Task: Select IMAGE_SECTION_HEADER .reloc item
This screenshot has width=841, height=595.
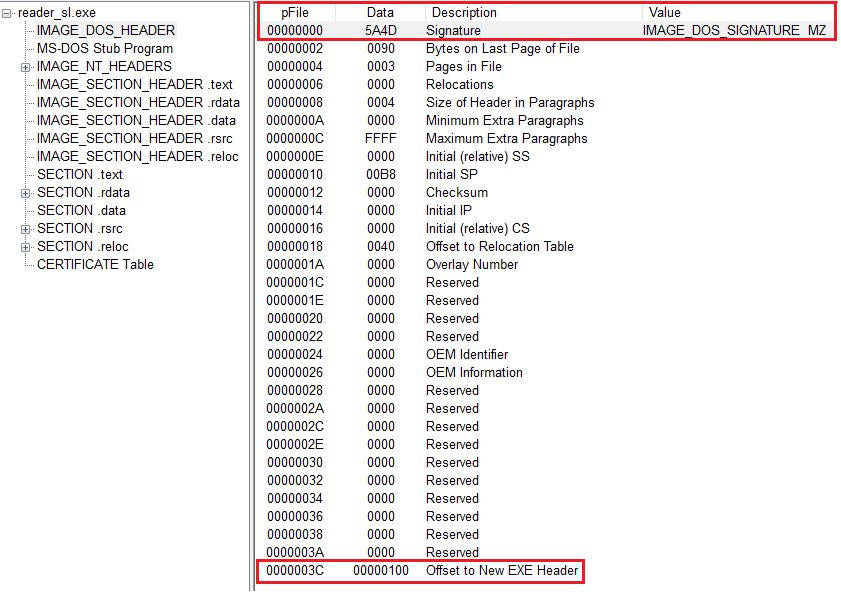Action: pos(138,156)
